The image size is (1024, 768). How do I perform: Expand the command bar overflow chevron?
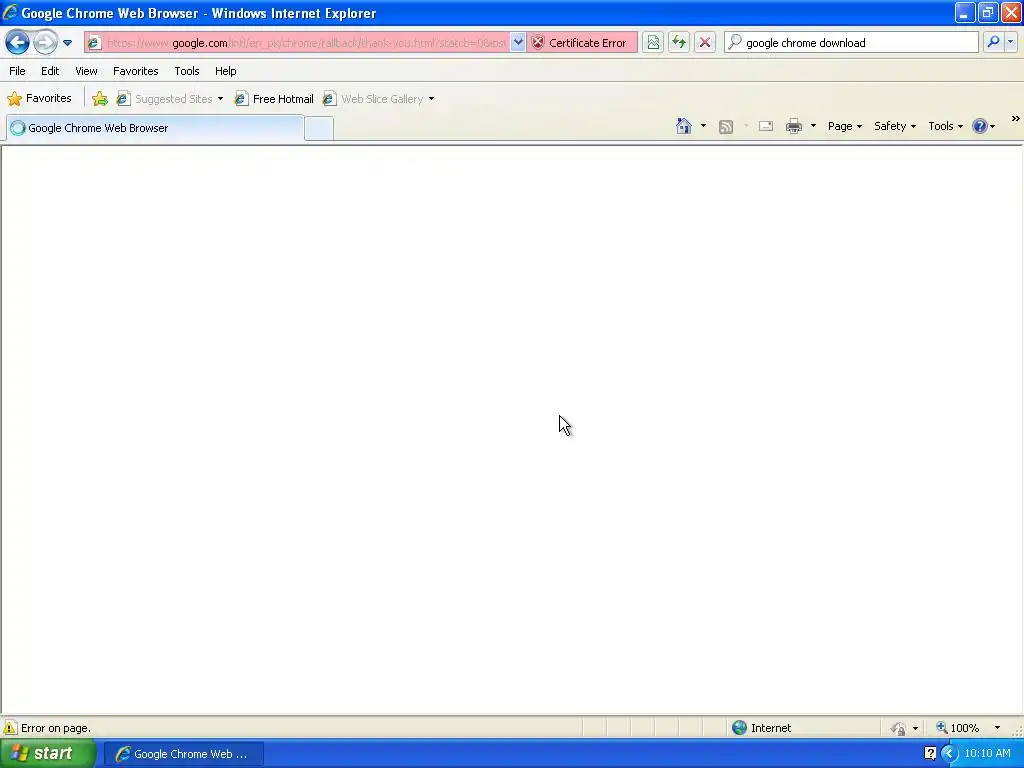[1016, 119]
